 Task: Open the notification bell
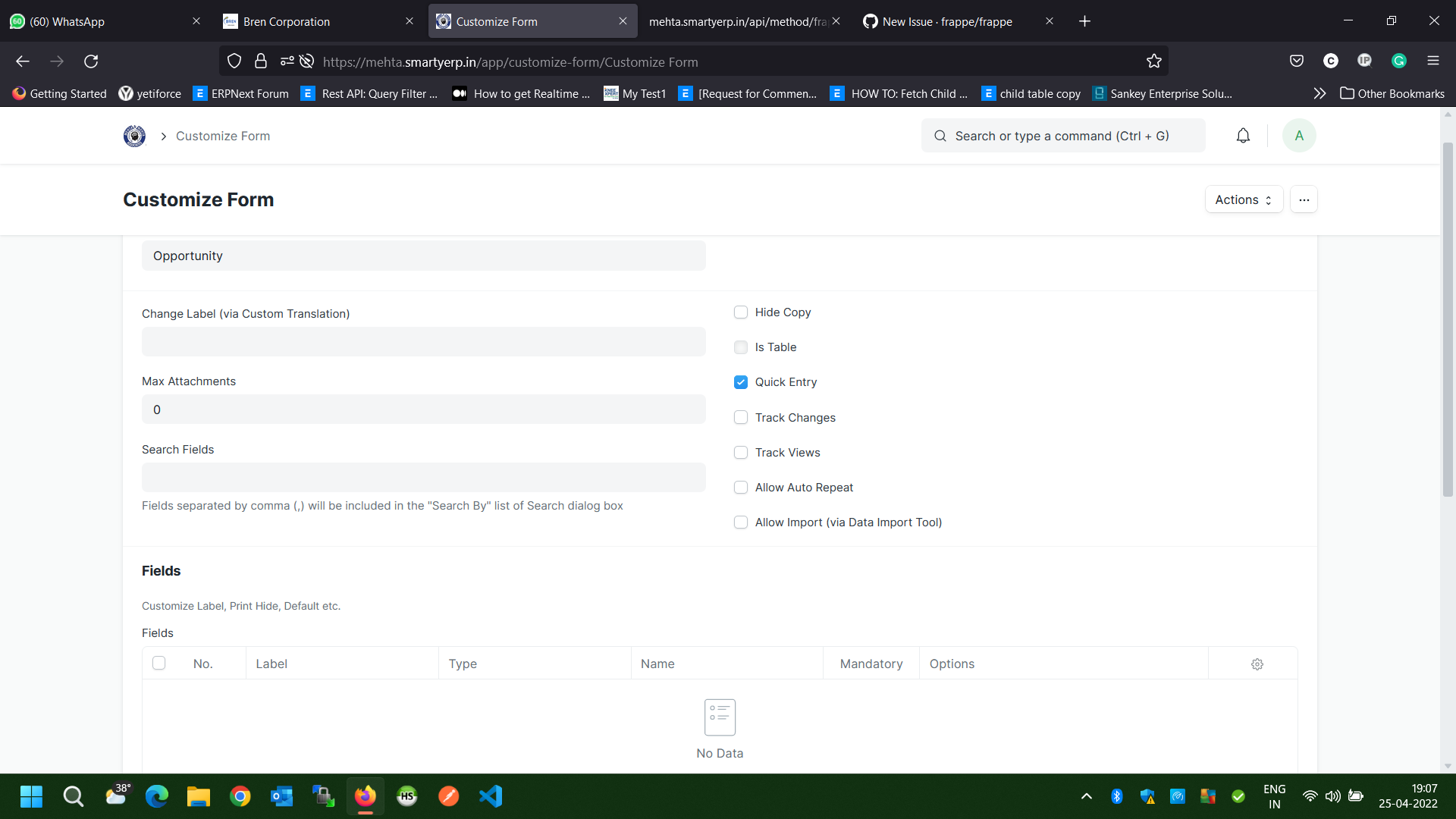click(1242, 135)
